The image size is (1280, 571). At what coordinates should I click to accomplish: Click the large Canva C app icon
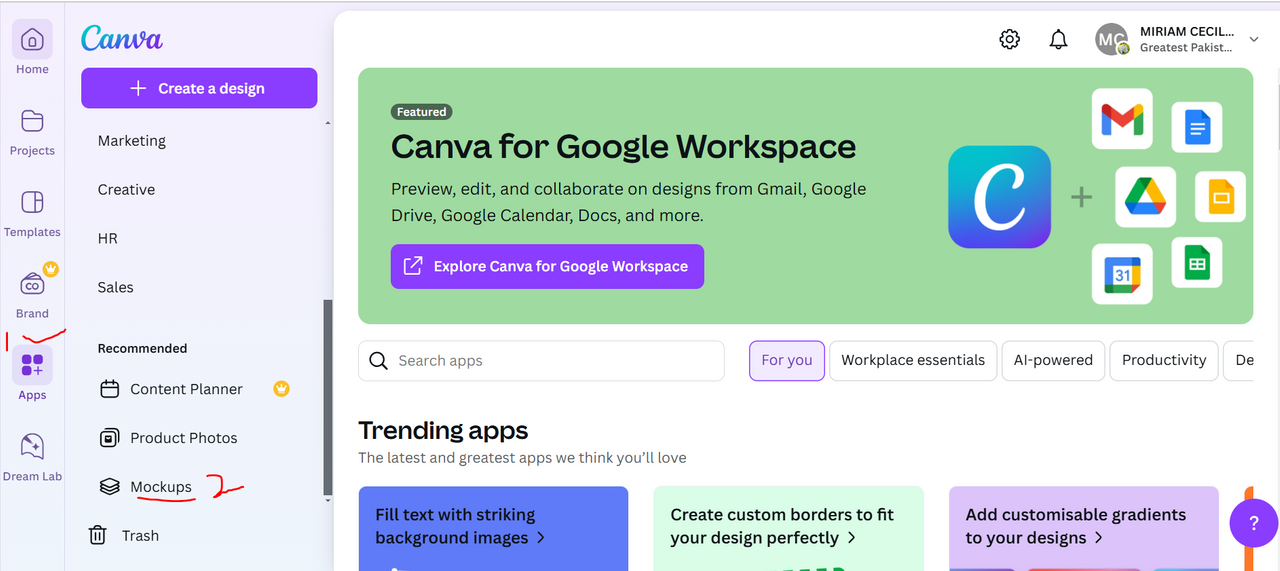(x=999, y=197)
